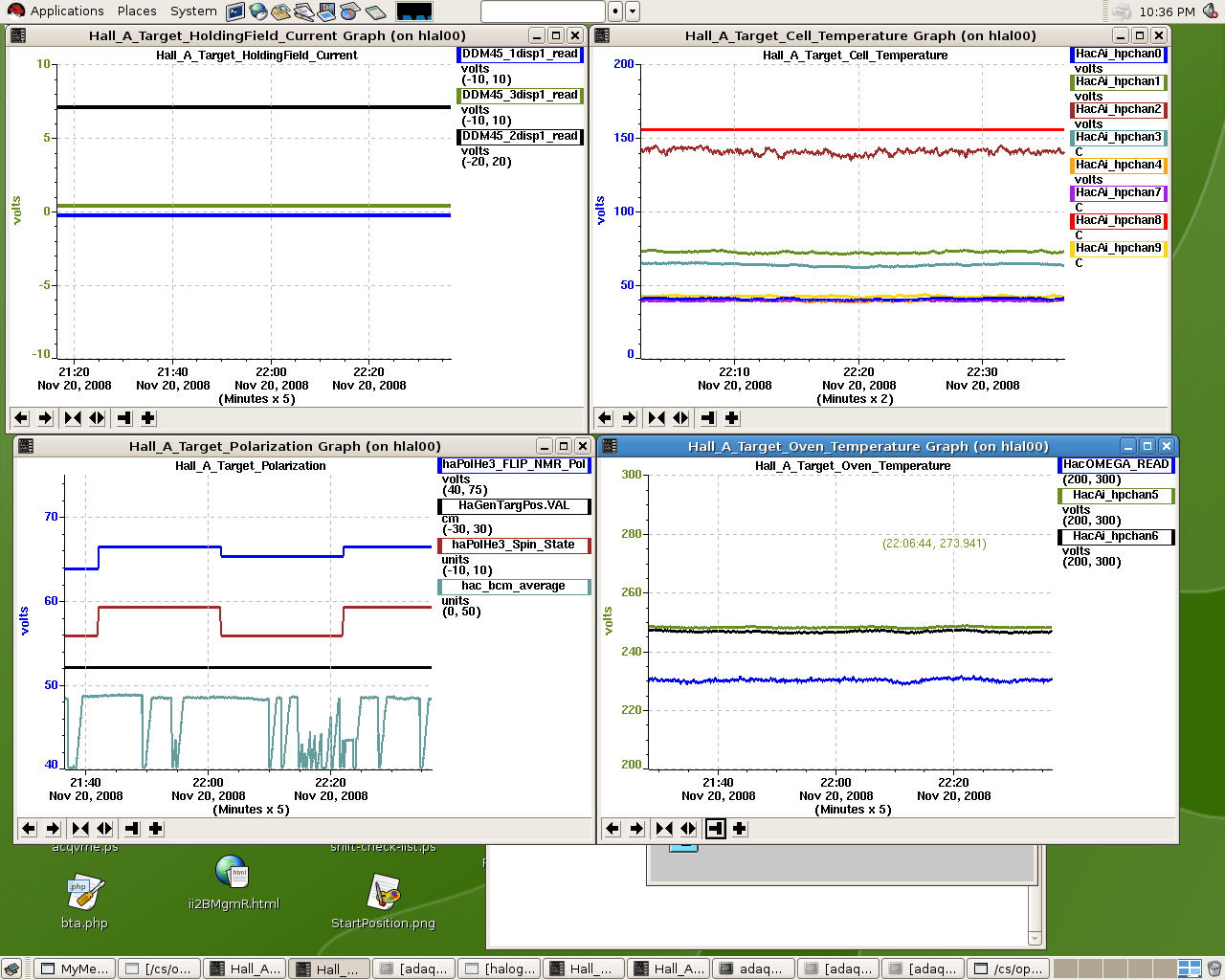Screen dimensions: 1225x980
Task: Select HacAi_hpchan0 curve legend
Action: pos(1119,55)
